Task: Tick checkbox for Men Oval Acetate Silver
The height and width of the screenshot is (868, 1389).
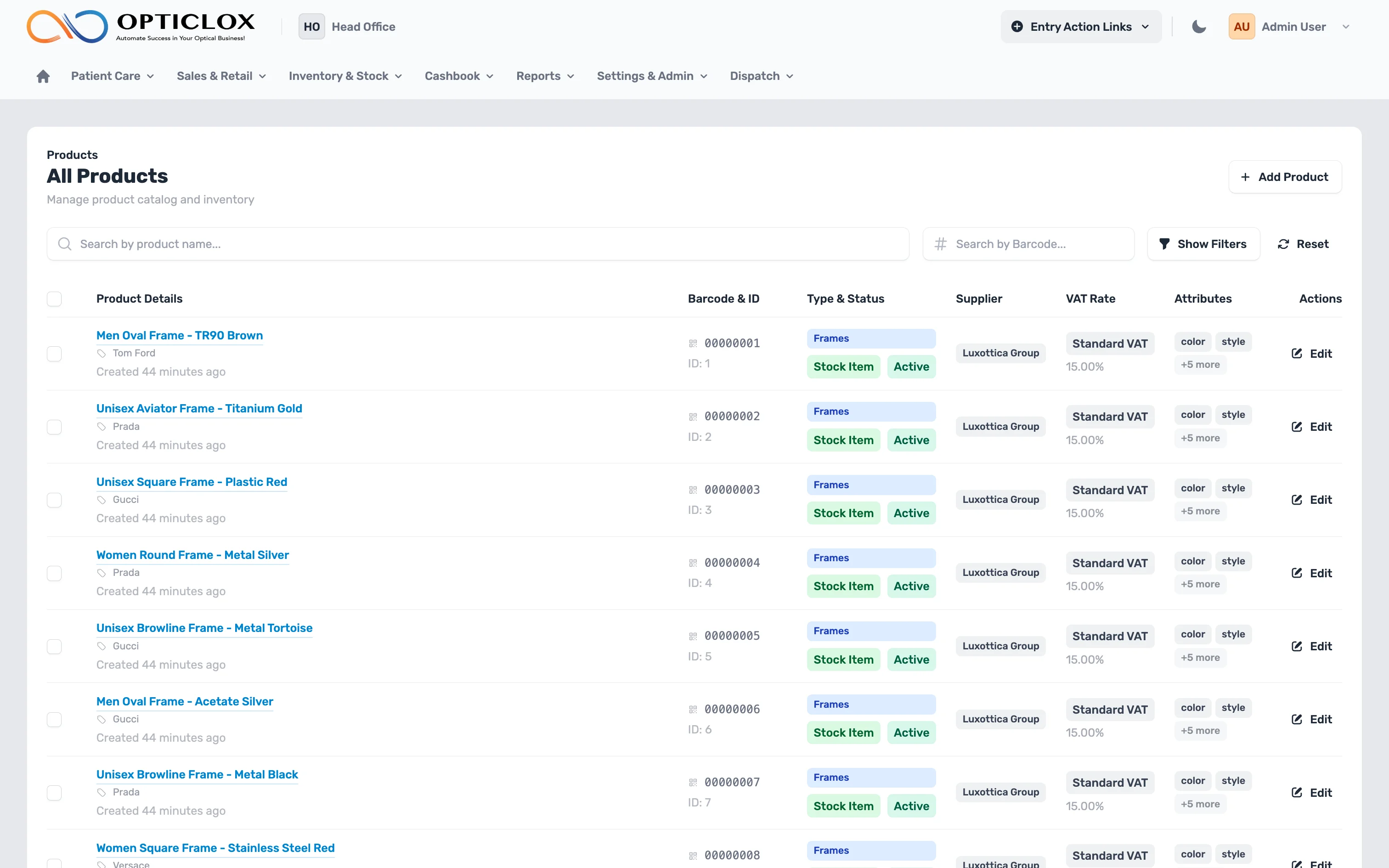Action: click(x=54, y=719)
